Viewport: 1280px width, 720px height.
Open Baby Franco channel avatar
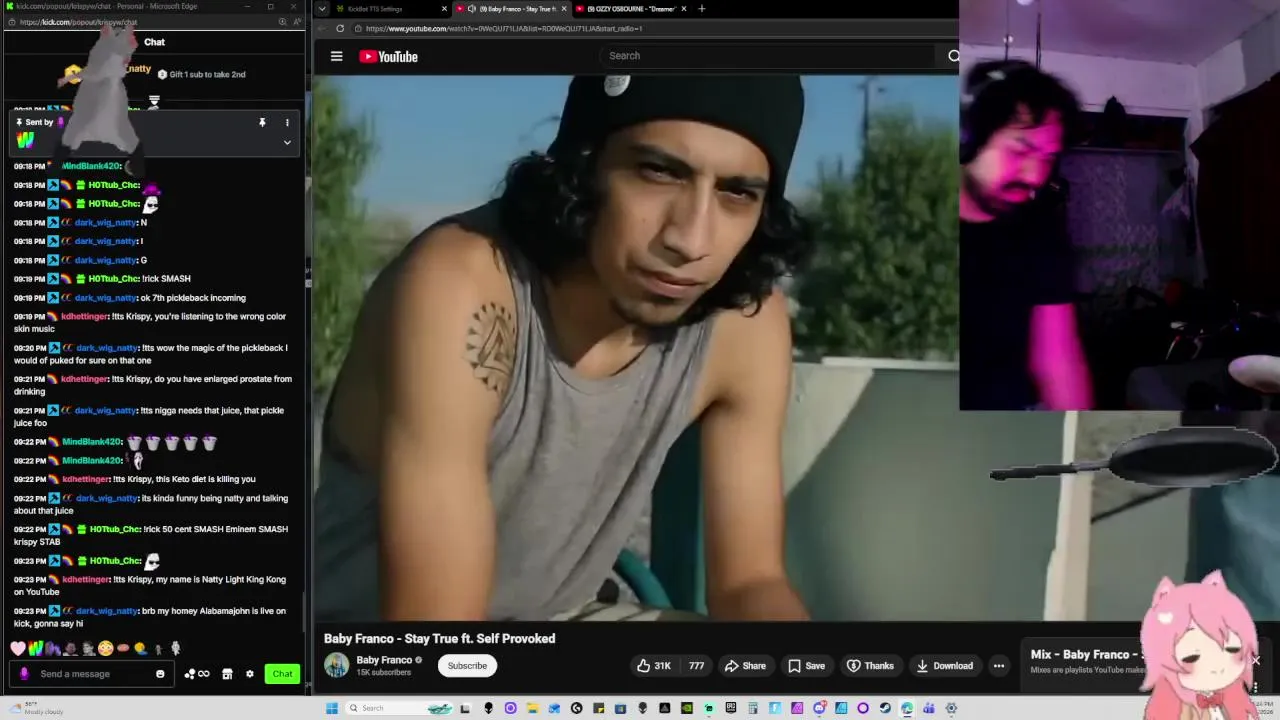point(337,665)
